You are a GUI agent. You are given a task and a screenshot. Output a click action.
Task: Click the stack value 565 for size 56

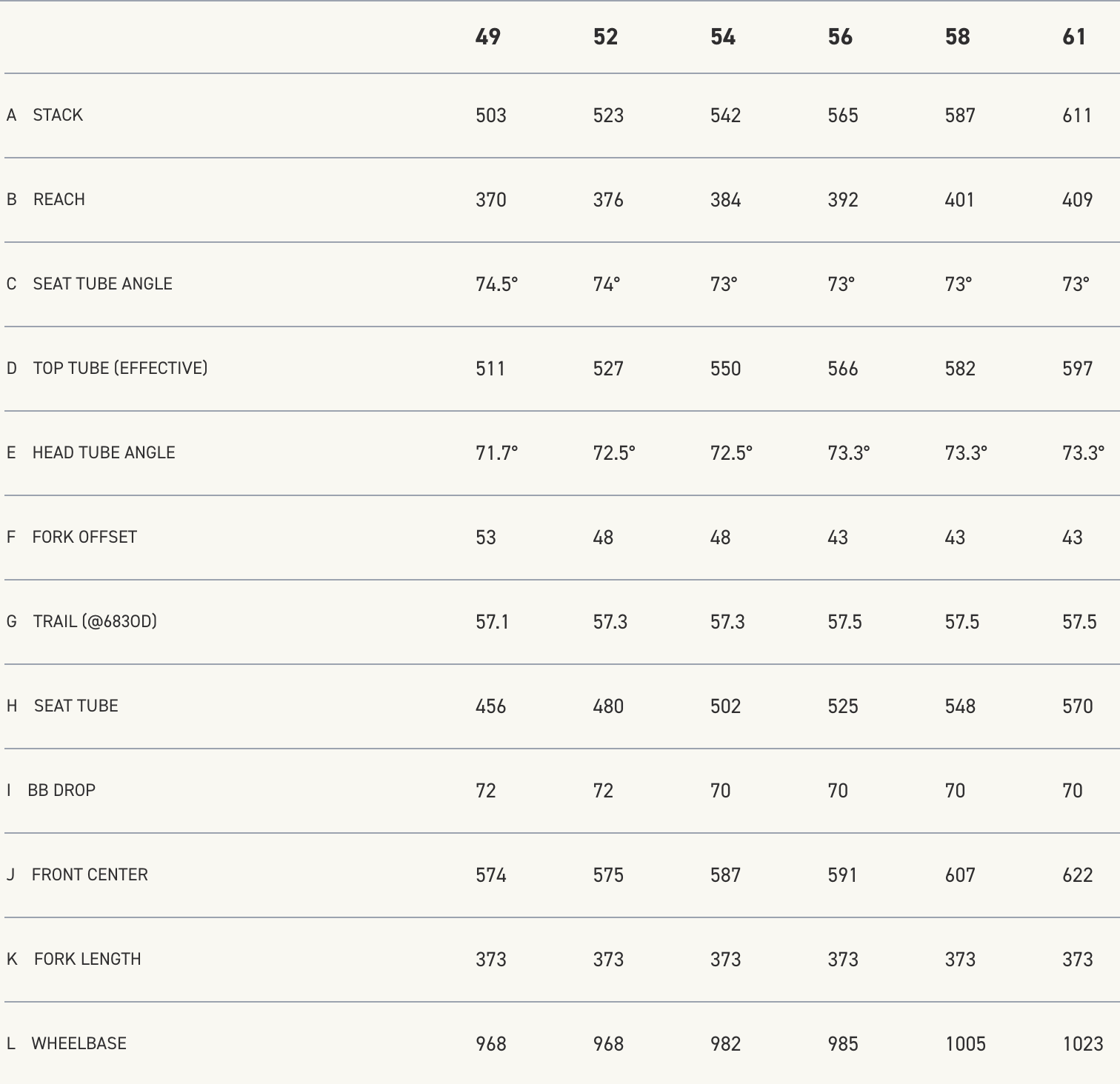coord(842,116)
